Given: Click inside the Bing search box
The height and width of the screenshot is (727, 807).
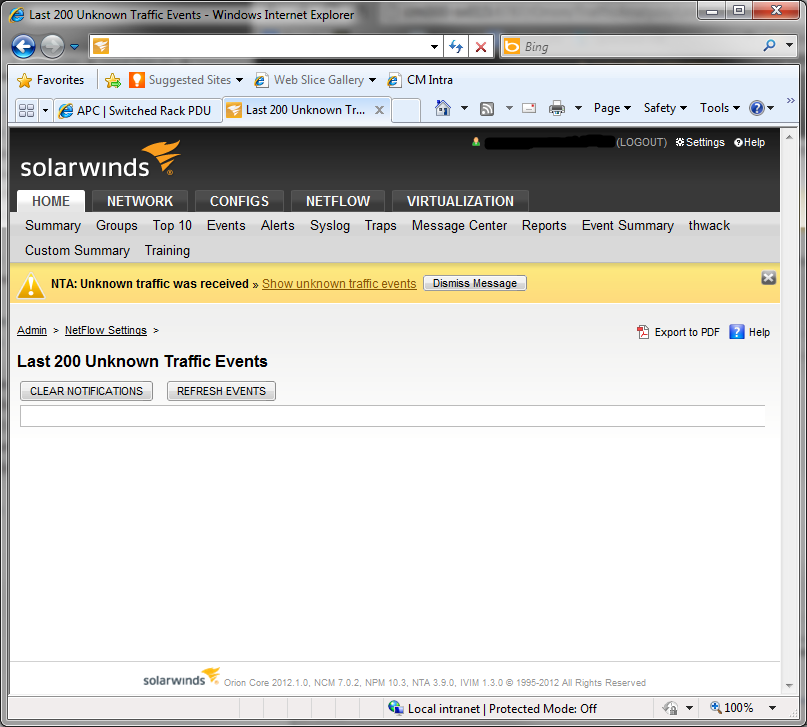Looking at the screenshot, I should [638, 47].
